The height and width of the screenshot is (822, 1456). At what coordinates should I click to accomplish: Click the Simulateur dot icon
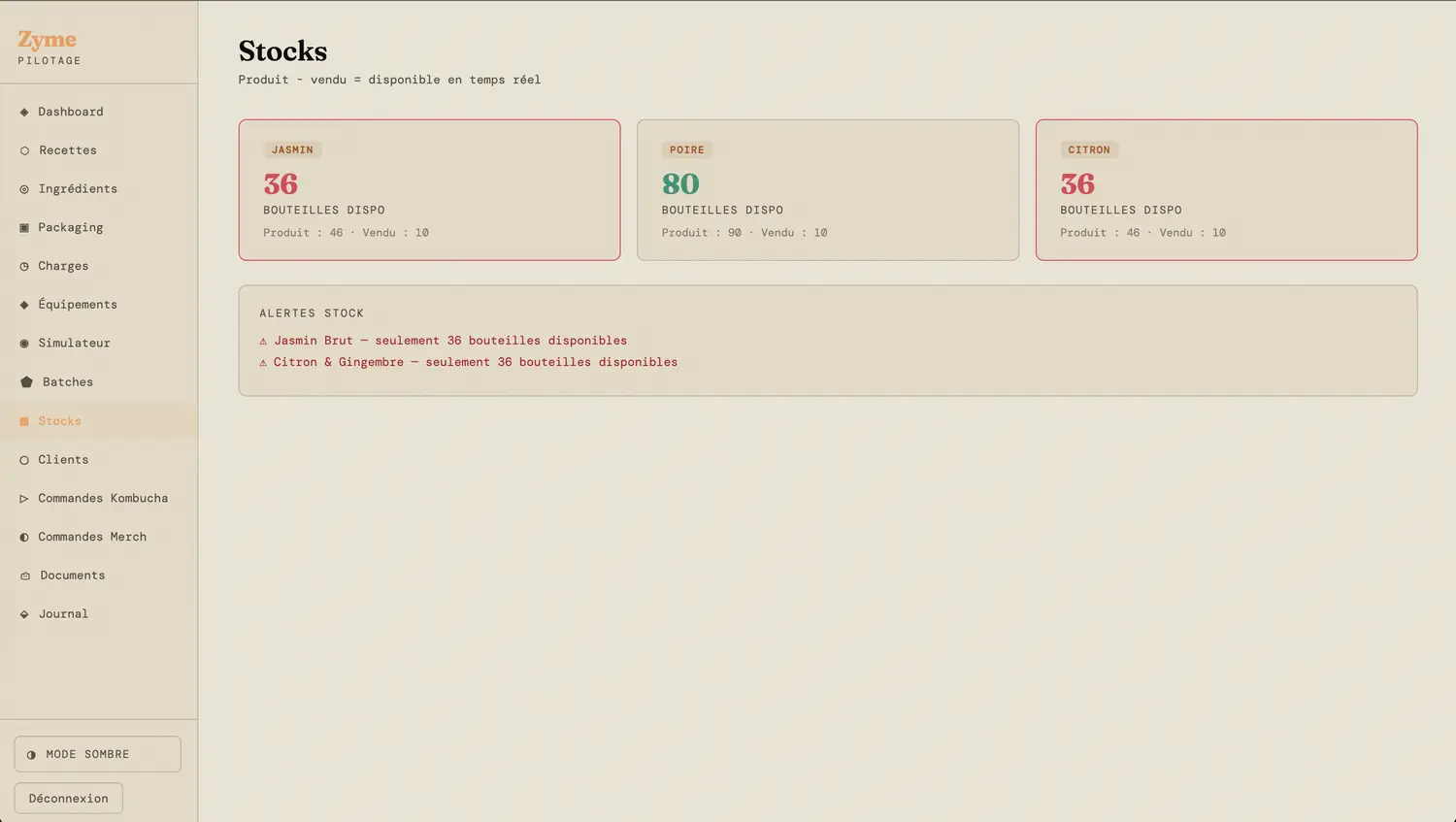pyautogui.click(x=24, y=344)
